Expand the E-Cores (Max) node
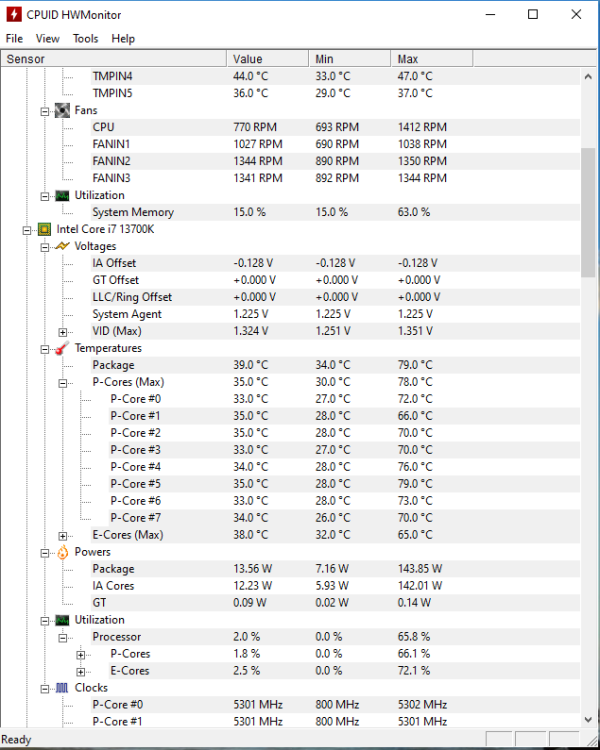Viewport: 600px width, 750px height. tap(63, 536)
